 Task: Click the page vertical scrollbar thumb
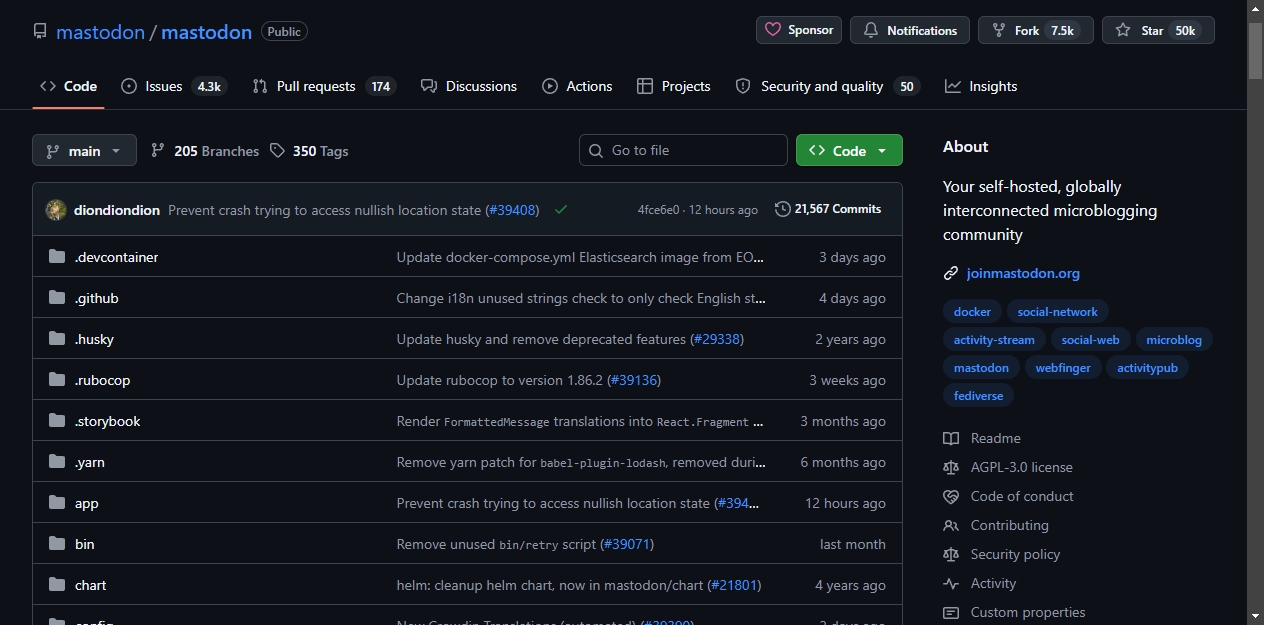[x=1255, y=49]
